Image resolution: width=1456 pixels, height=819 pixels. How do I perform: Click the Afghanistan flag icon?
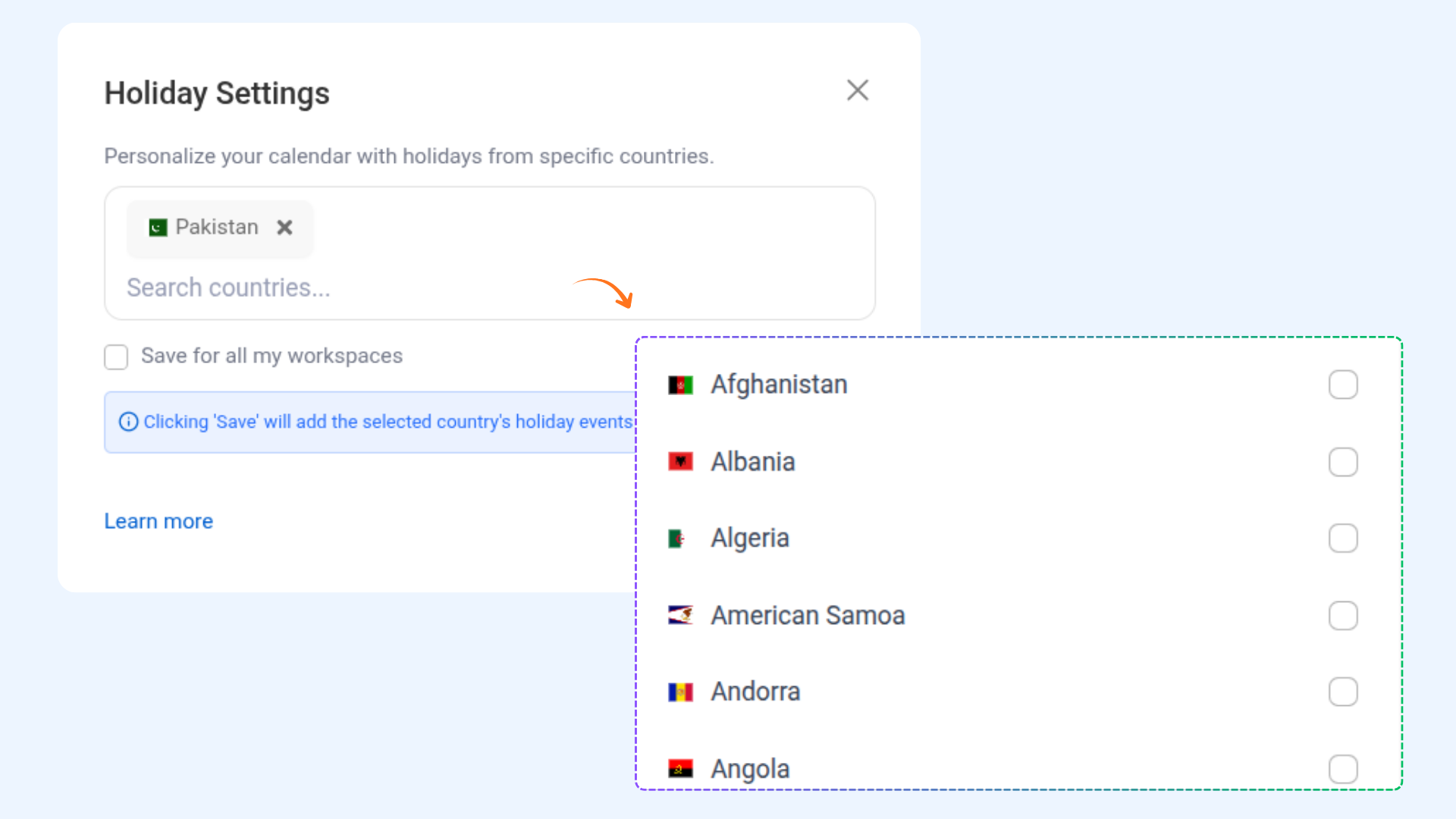[x=680, y=385]
